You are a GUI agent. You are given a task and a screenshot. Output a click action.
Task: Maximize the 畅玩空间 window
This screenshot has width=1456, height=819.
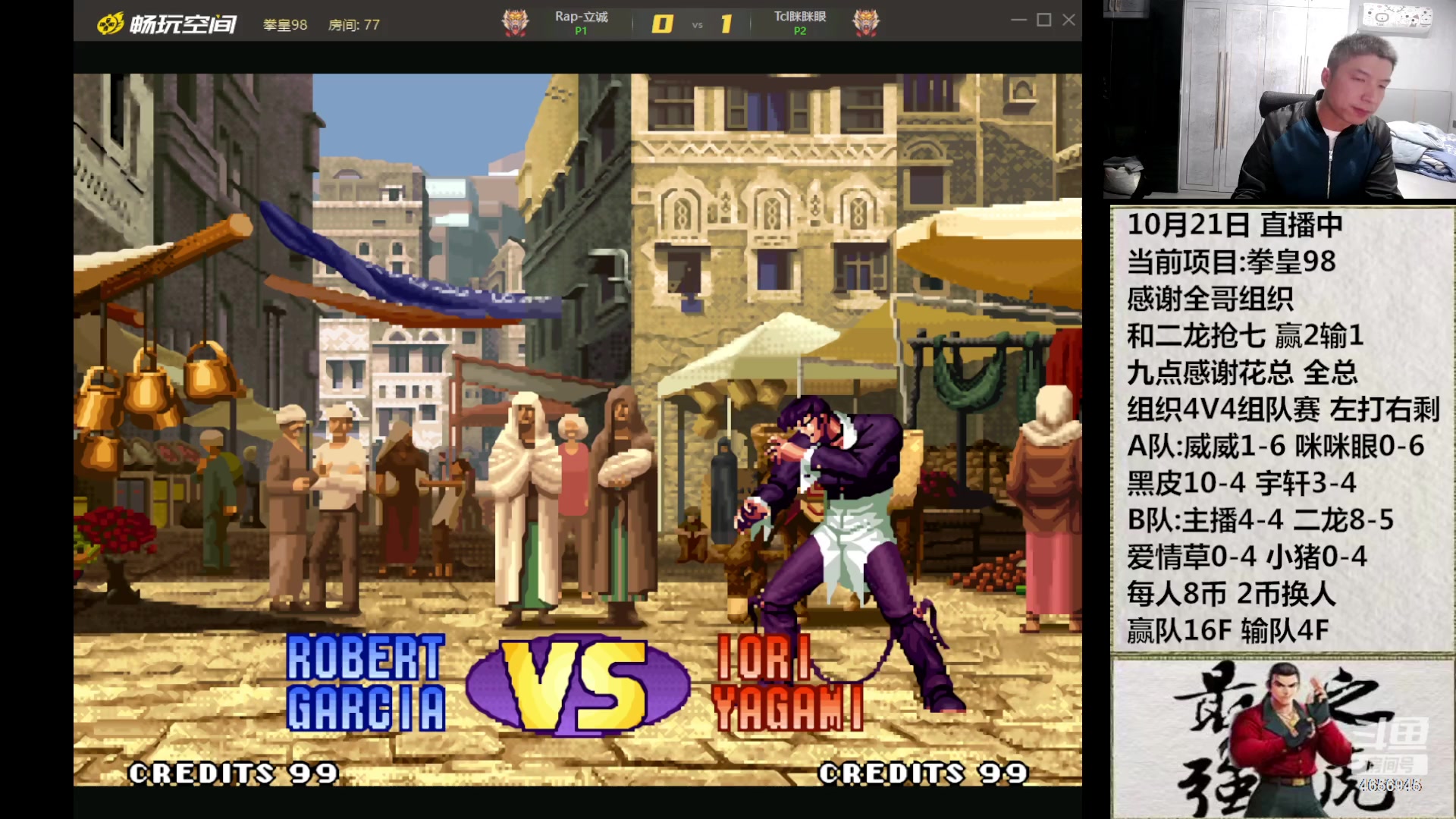pyautogui.click(x=1044, y=20)
